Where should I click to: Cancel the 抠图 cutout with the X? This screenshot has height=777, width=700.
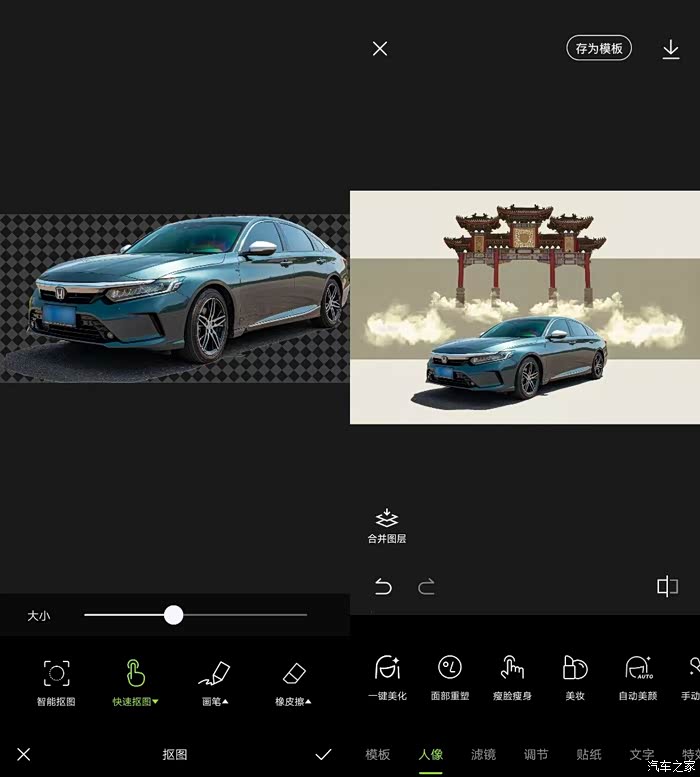(x=23, y=754)
